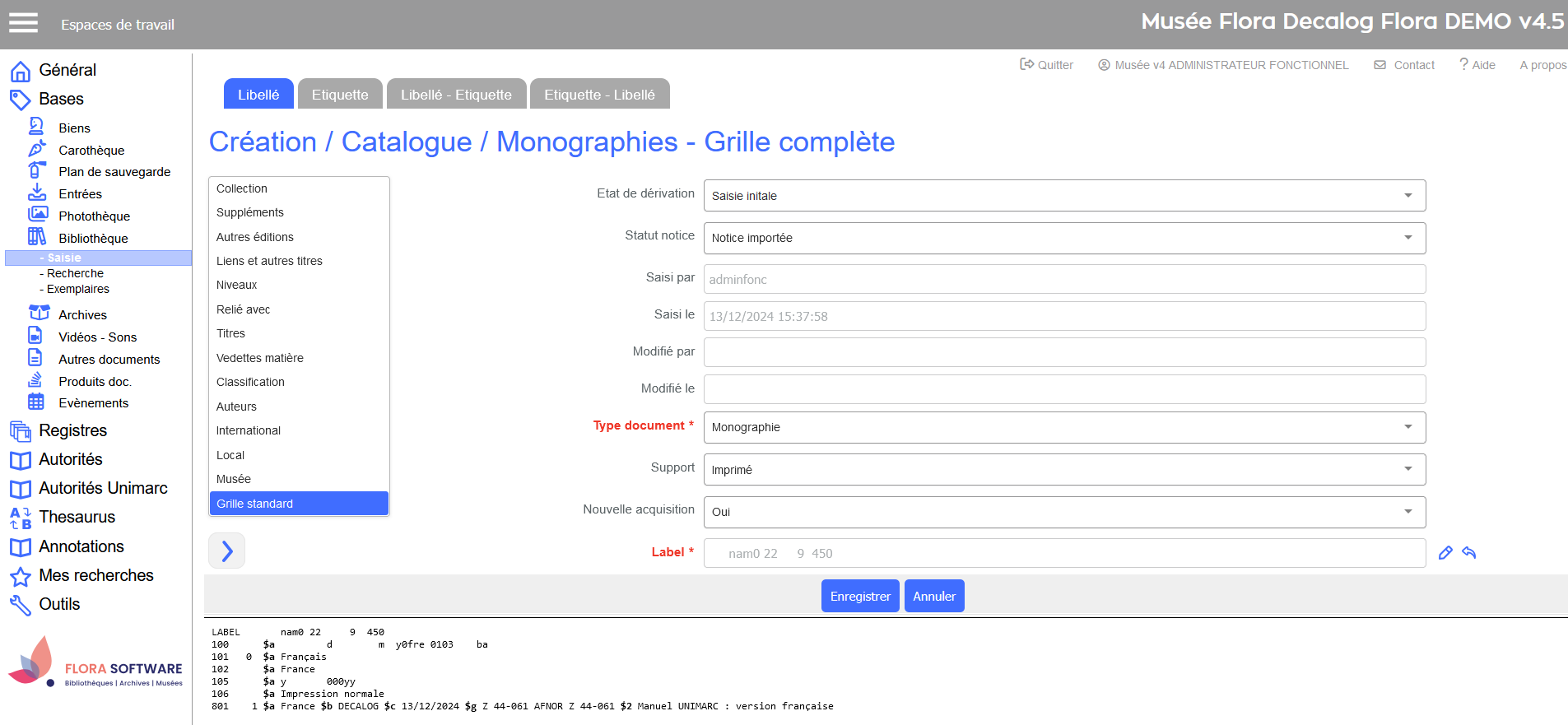The image size is (1568, 725).
Task: Open the Etat de dérivation dropdown
Action: [1064, 196]
